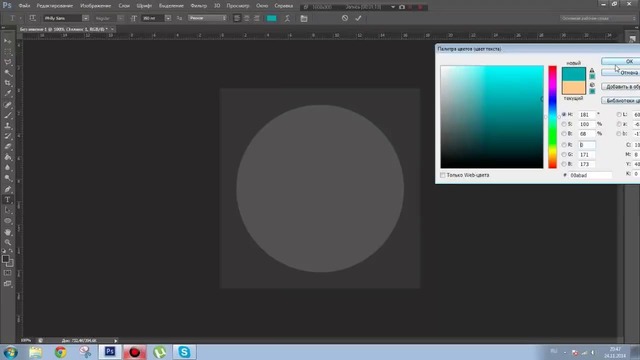Select the Crop tool
This screenshot has width=640, height=360.
(x=8, y=83)
